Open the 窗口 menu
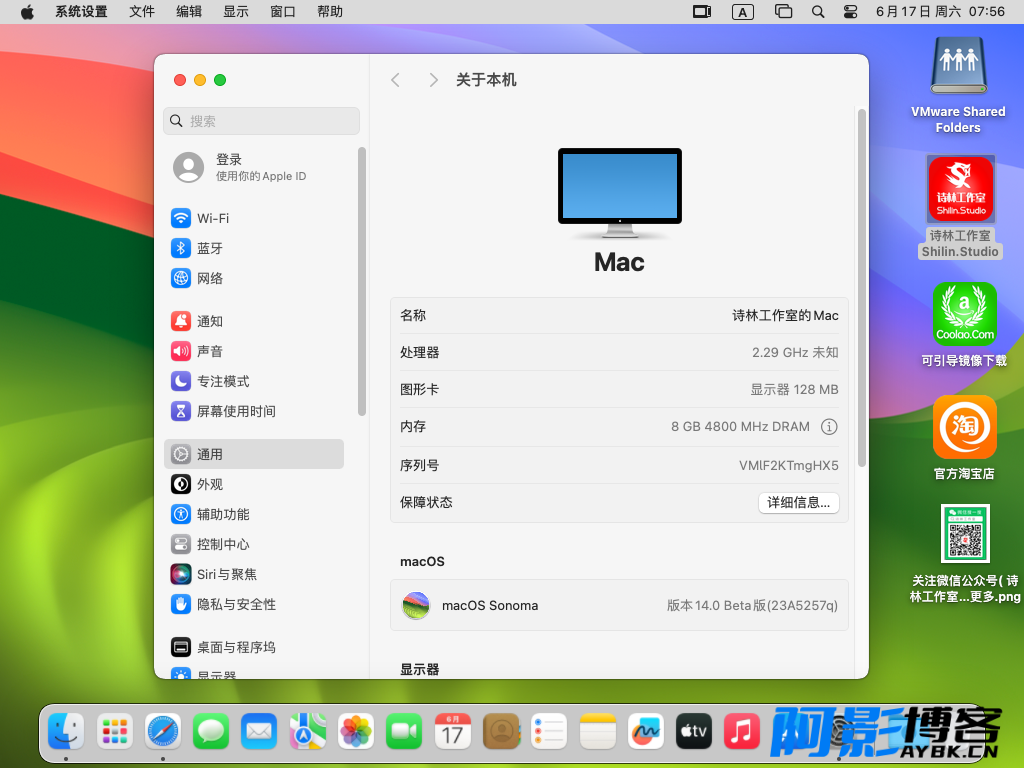 283,12
